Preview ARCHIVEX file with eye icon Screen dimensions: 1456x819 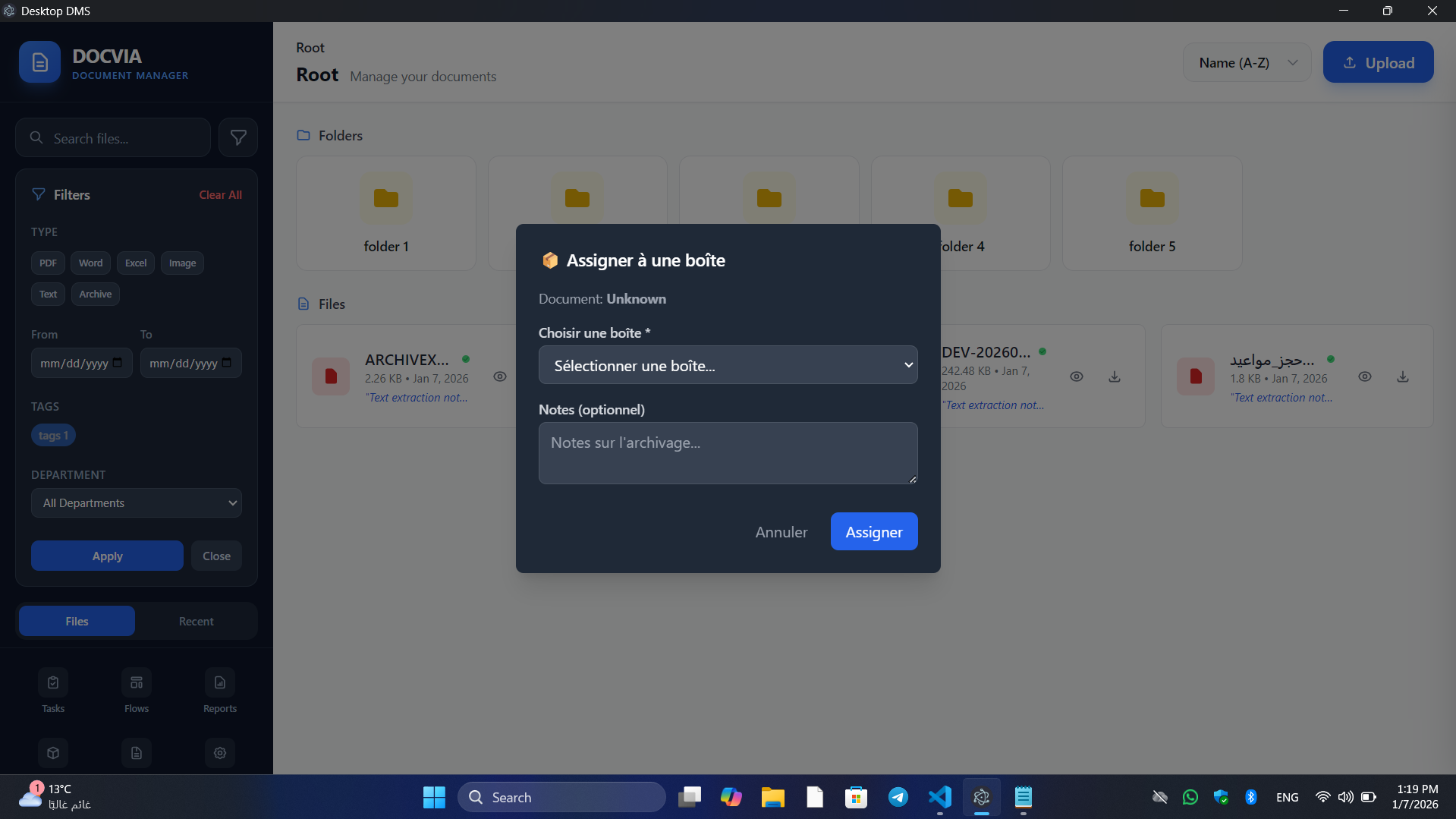tap(500, 376)
